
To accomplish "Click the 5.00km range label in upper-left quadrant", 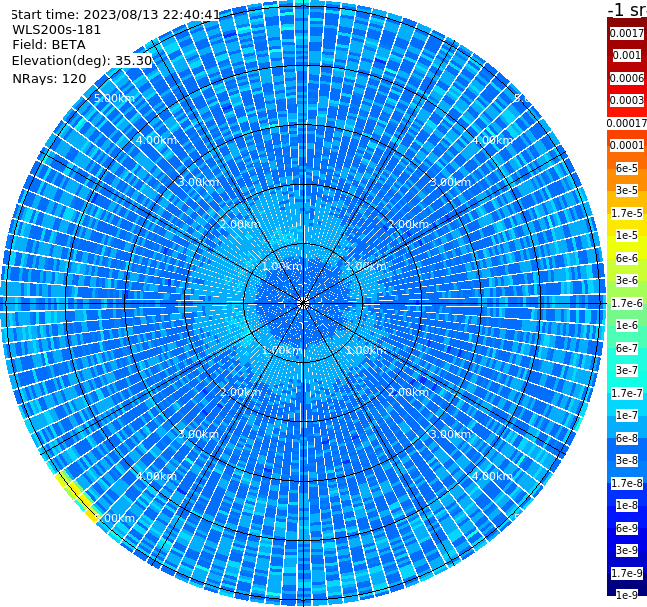I will pyautogui.click(x=114, y=98).
